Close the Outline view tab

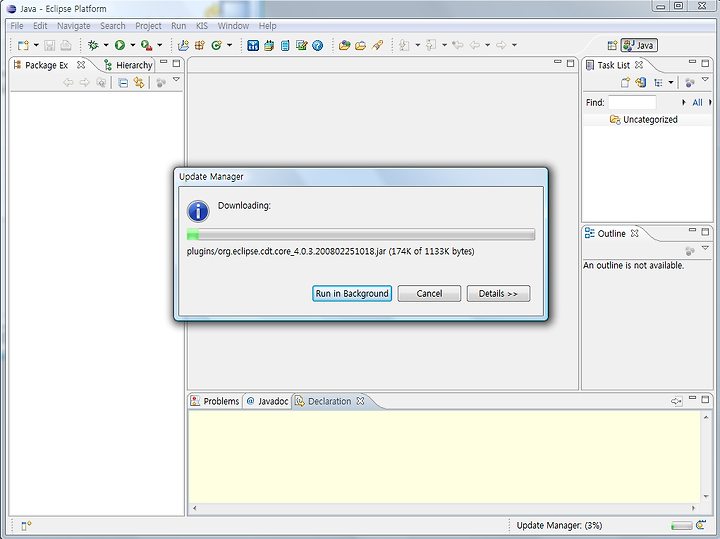[635, 233]
